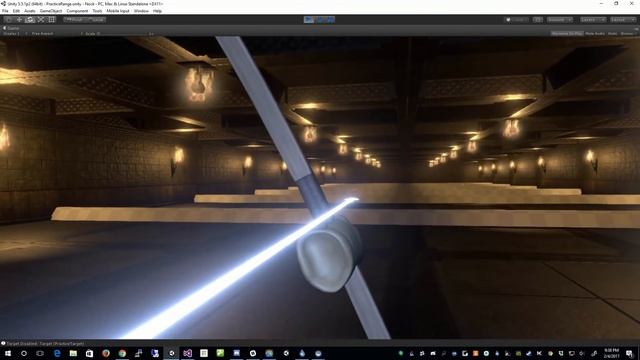This screenshot has width=640, height=360.
Task: Open File Explorer from taskbar
Action: (x=73, y=353)
